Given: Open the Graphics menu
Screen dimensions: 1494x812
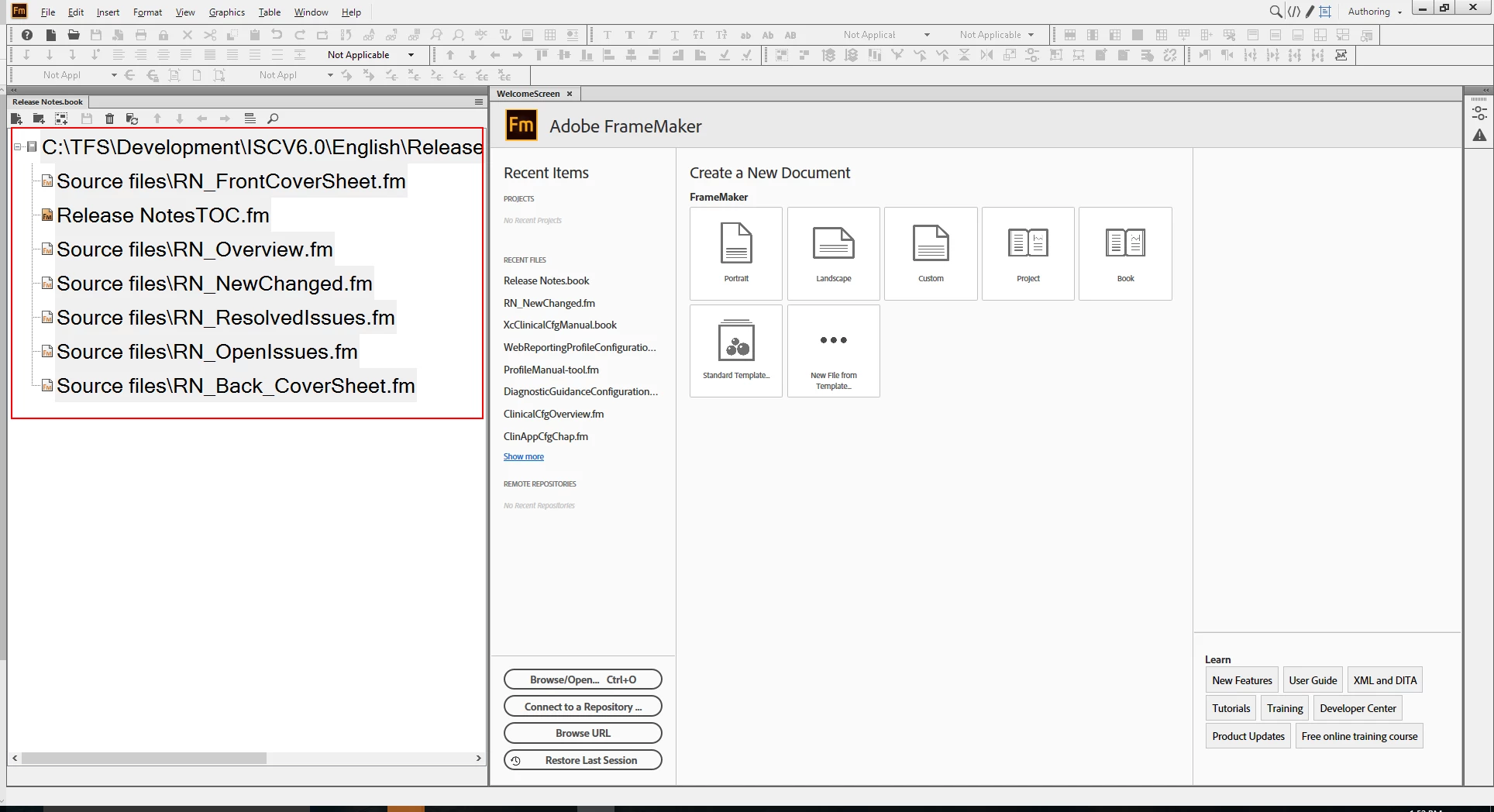Looking at the screenshot, I should pyautogui.click(x=226, y=12).
